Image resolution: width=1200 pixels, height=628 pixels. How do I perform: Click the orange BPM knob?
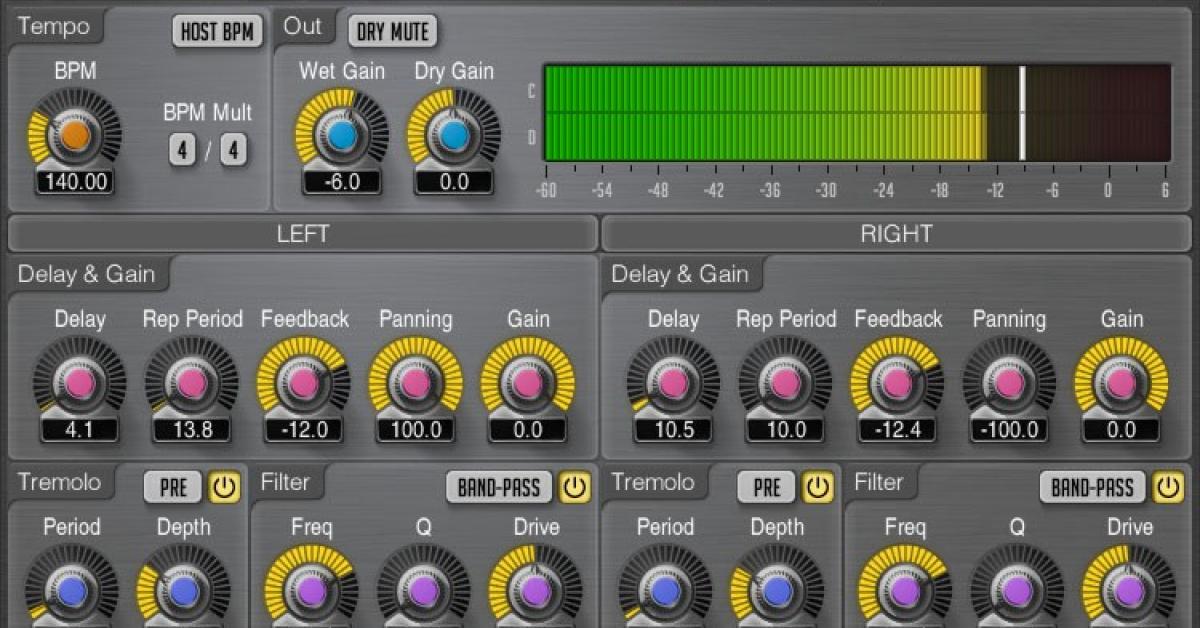tap(75, 134)
